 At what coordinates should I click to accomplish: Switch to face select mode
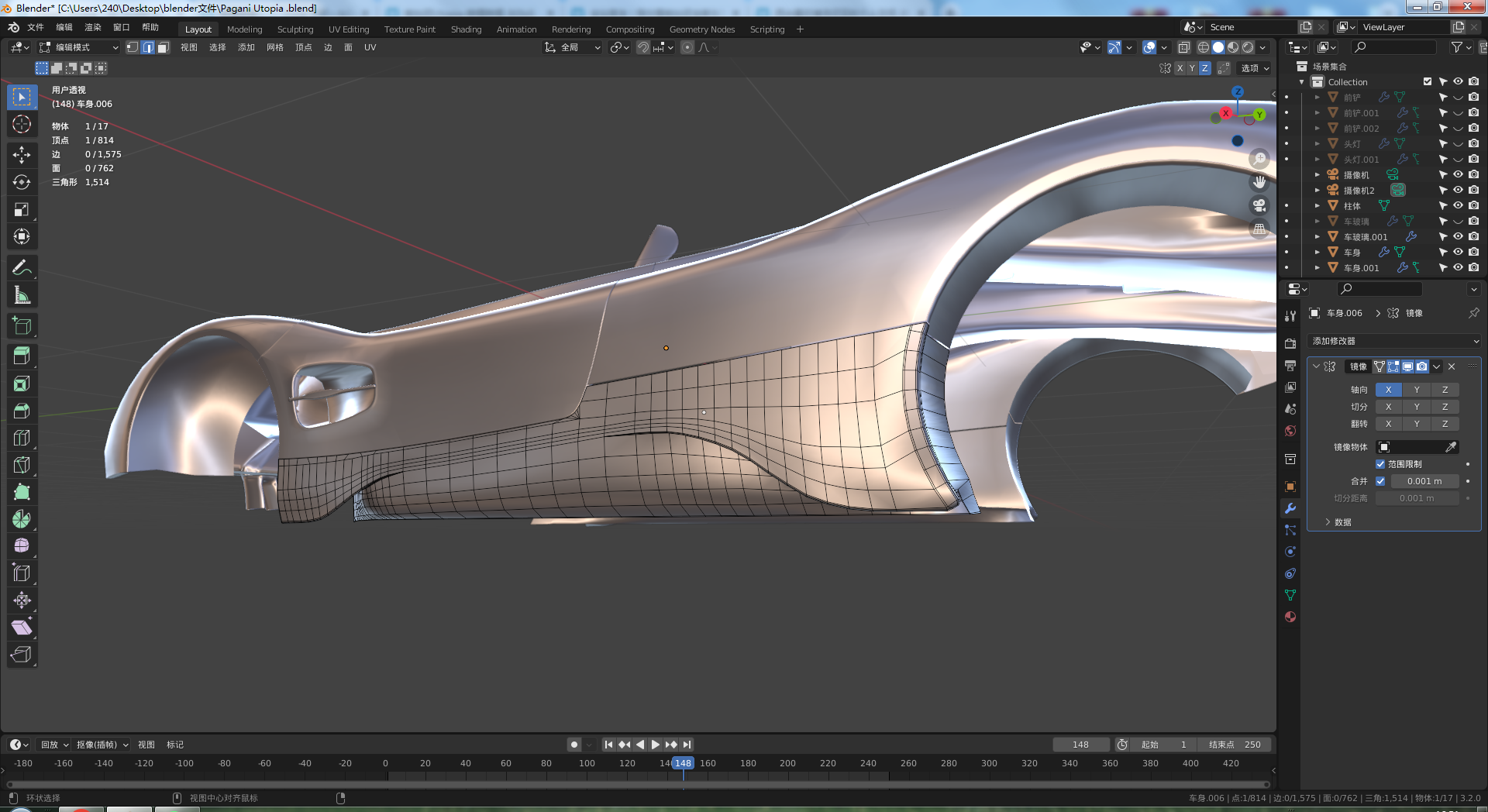163,47
